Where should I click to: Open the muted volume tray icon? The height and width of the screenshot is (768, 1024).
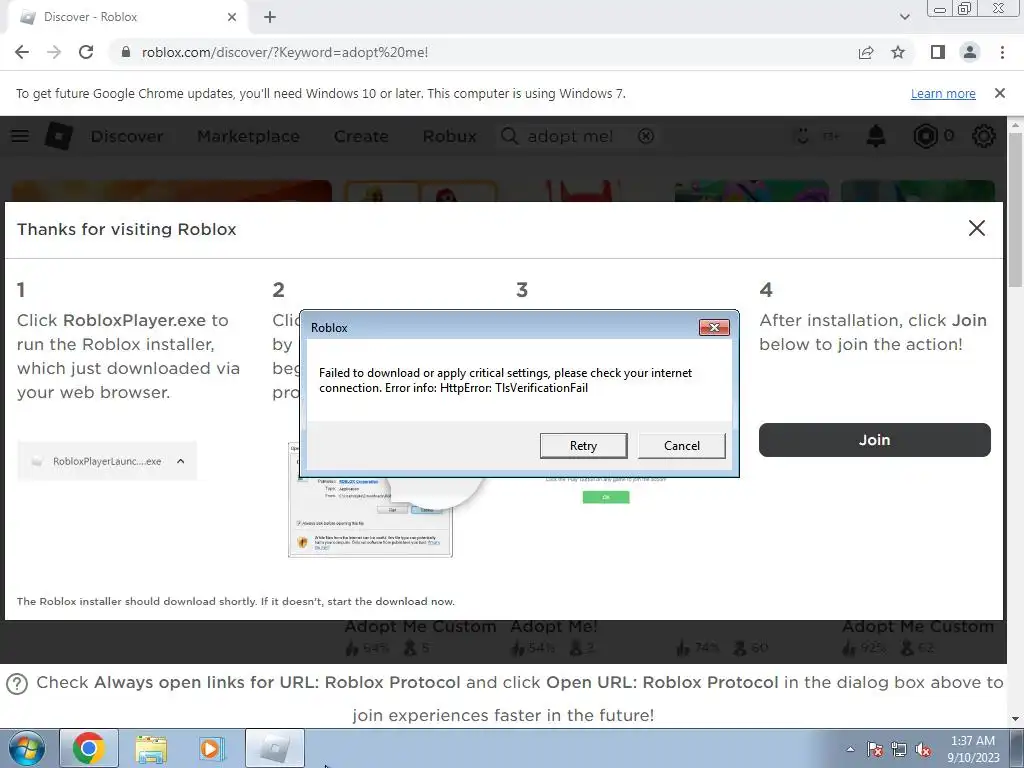tap(923, 749)
